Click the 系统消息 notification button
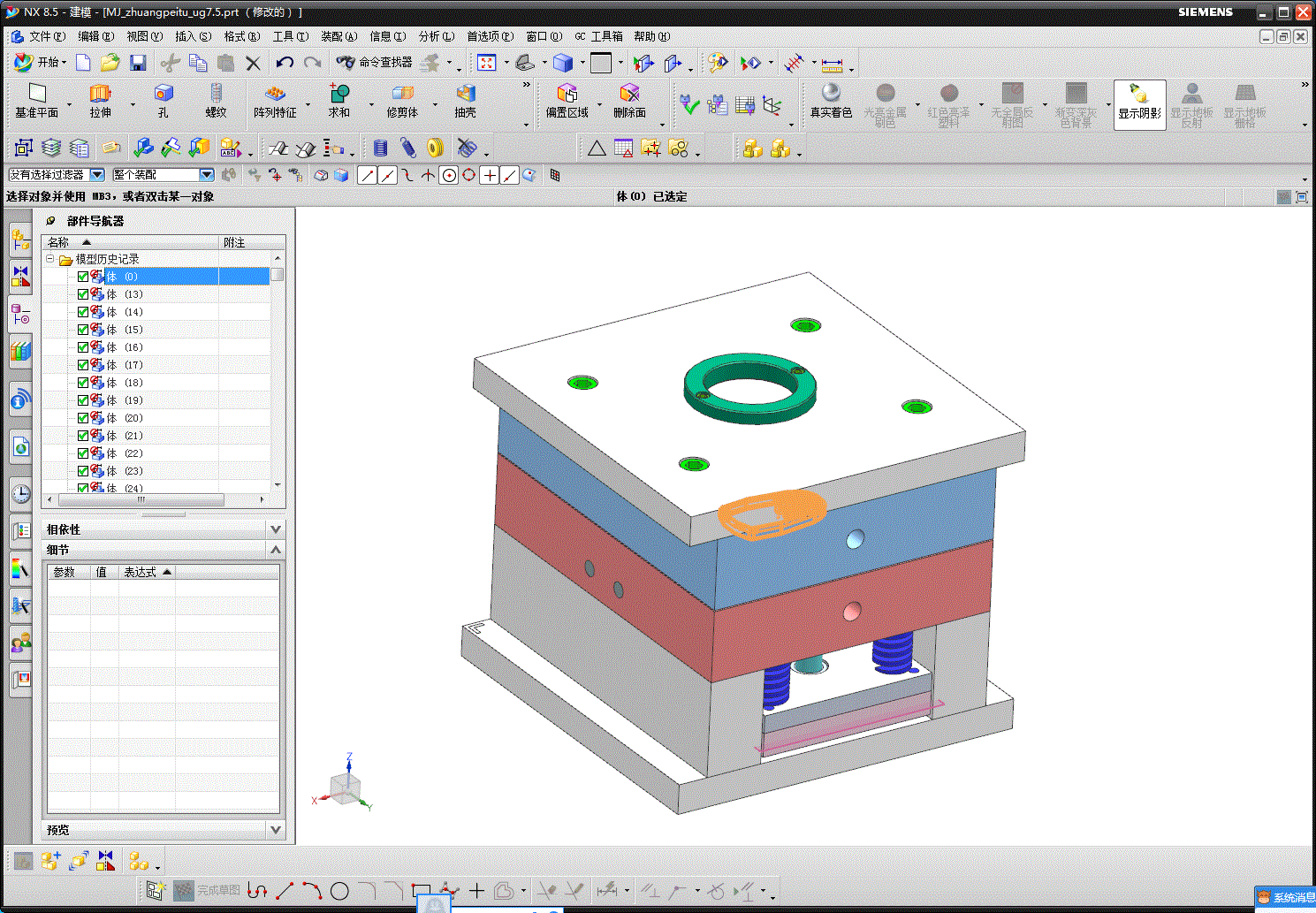This screenshot has width=1316, height=913. (x=1286, y=897)
